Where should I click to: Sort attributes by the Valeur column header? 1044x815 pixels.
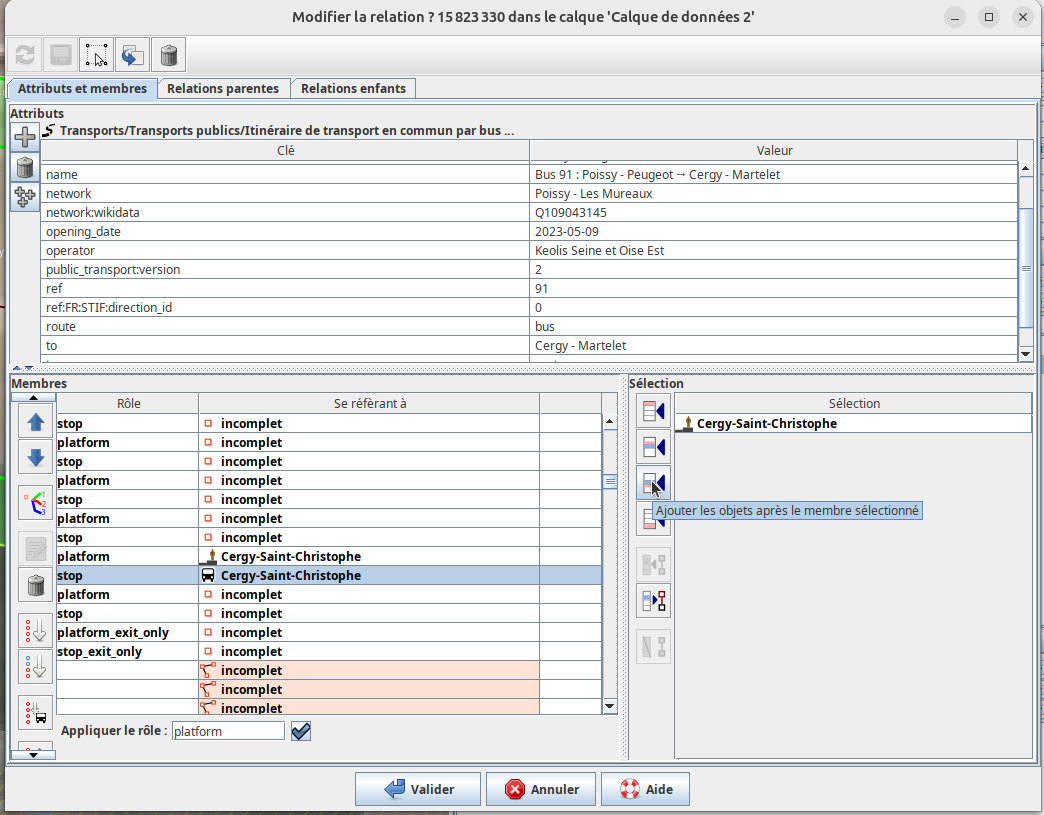pos(774,150)
